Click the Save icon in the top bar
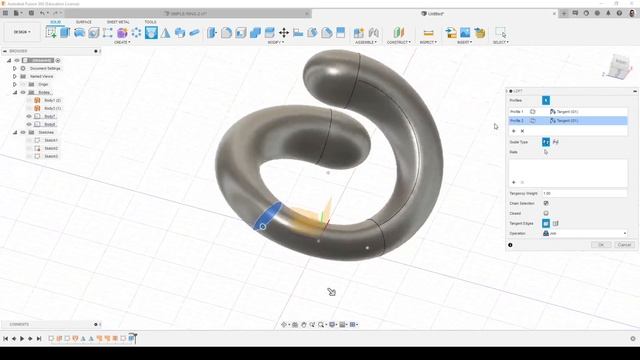640x360 pixels. pyautogui.click(x=31, y=13)
